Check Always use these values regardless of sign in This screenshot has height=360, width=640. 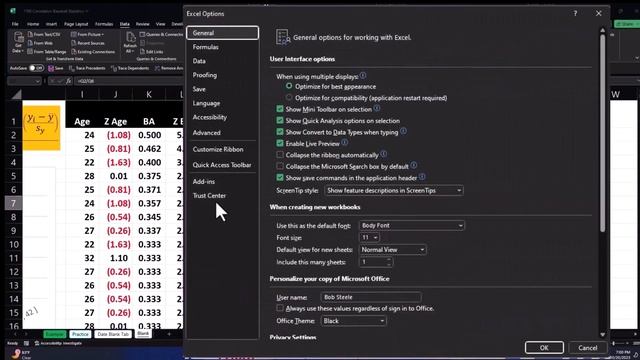[280, 308]
